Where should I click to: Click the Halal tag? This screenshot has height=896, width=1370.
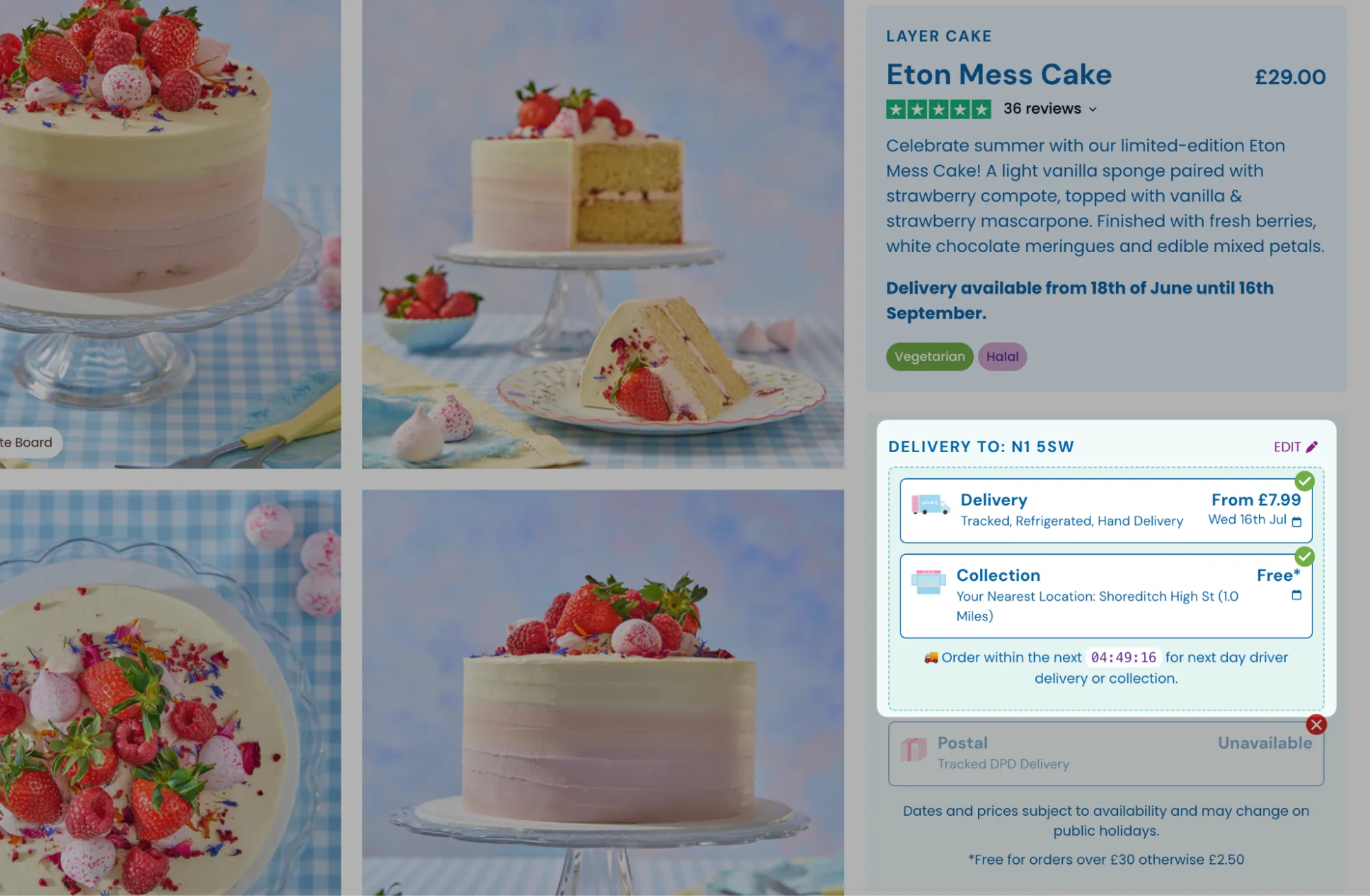pos(1002,357)
